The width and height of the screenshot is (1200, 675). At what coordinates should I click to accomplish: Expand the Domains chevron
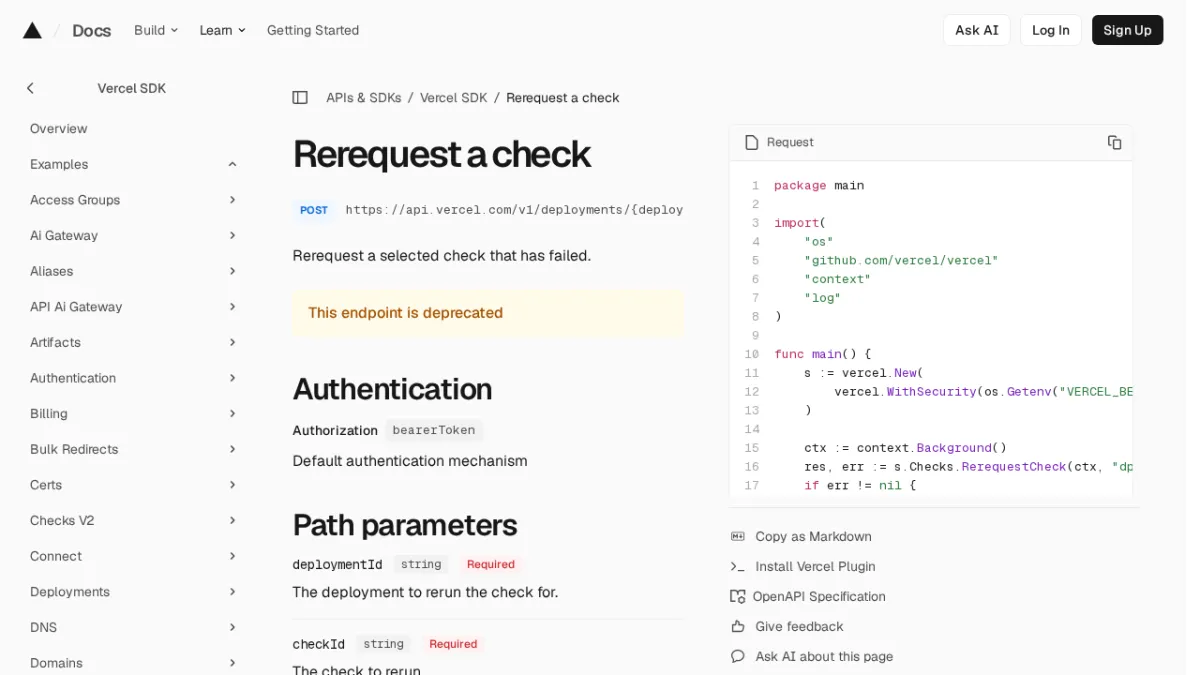232,663
